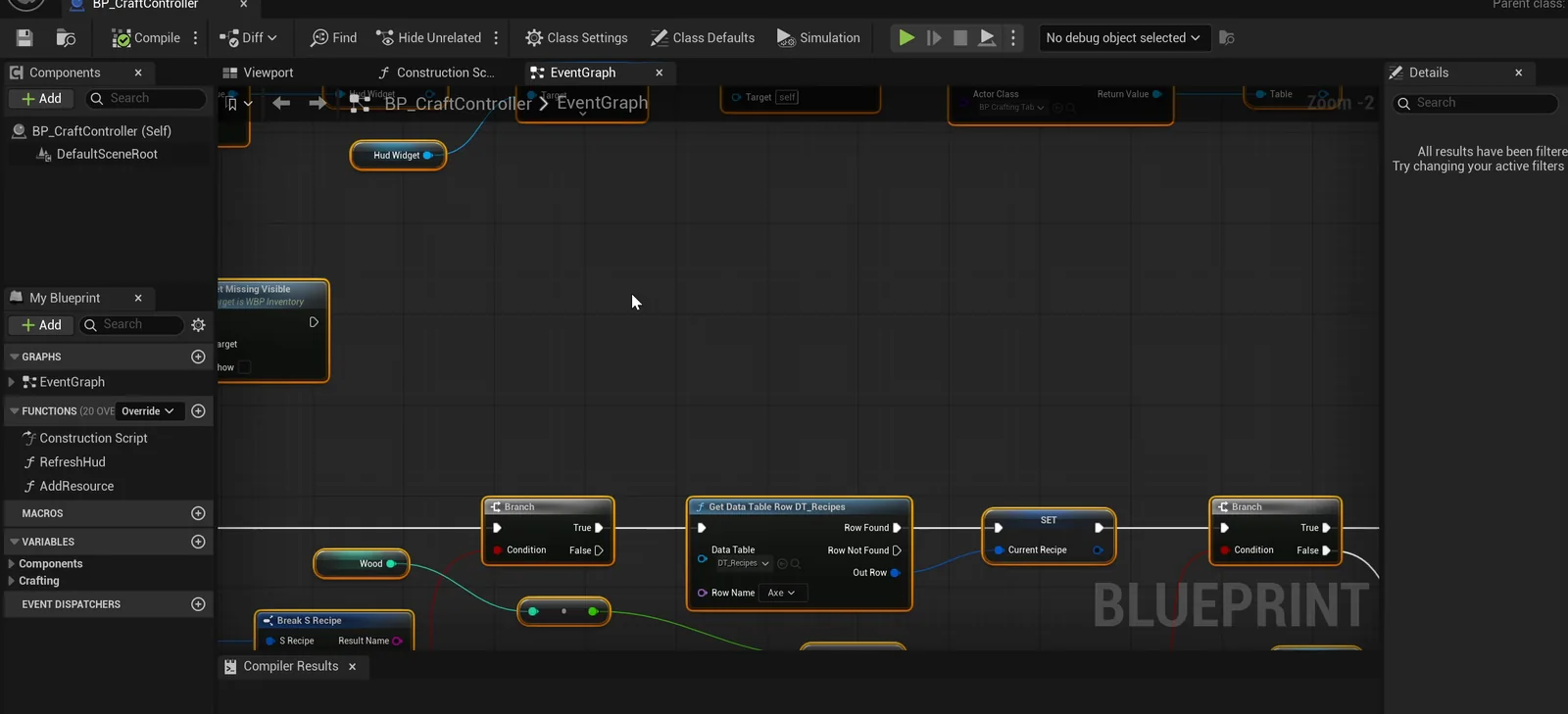Open Class Defaults
The image size is (1568, 714).
point(702,38)
